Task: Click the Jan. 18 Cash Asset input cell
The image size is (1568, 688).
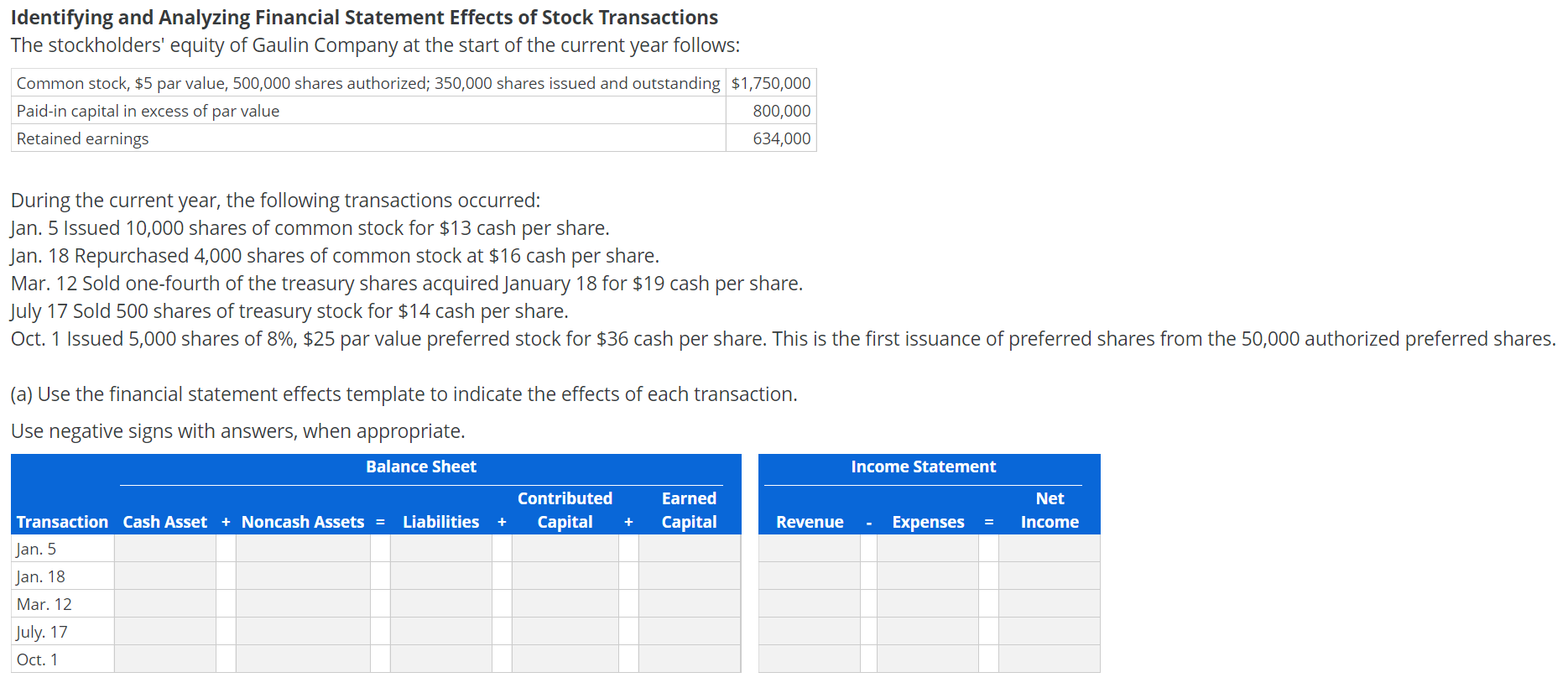Action: coord(165,576)
